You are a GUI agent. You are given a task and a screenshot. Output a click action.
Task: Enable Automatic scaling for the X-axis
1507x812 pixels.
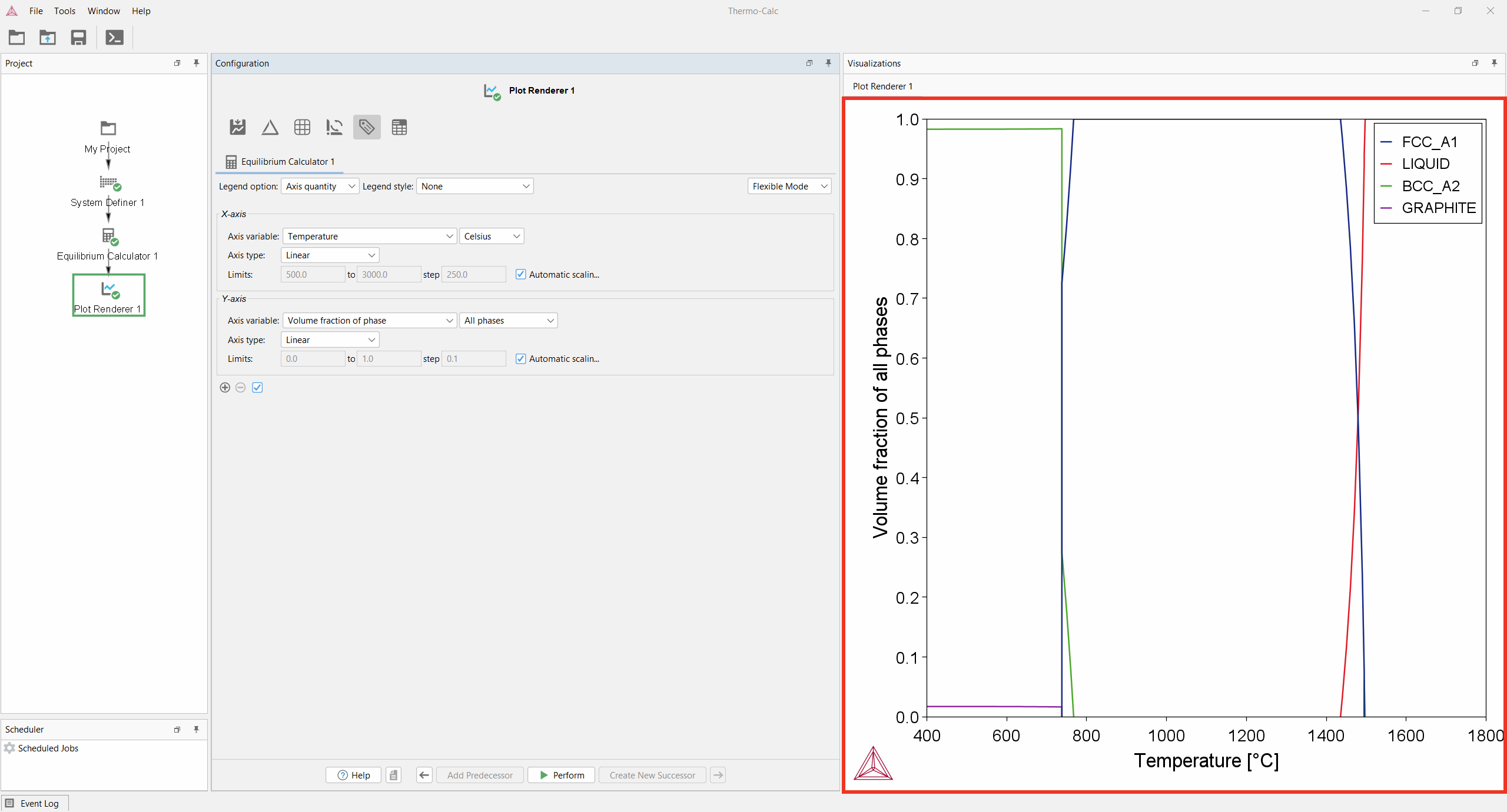tap(520, 274)
